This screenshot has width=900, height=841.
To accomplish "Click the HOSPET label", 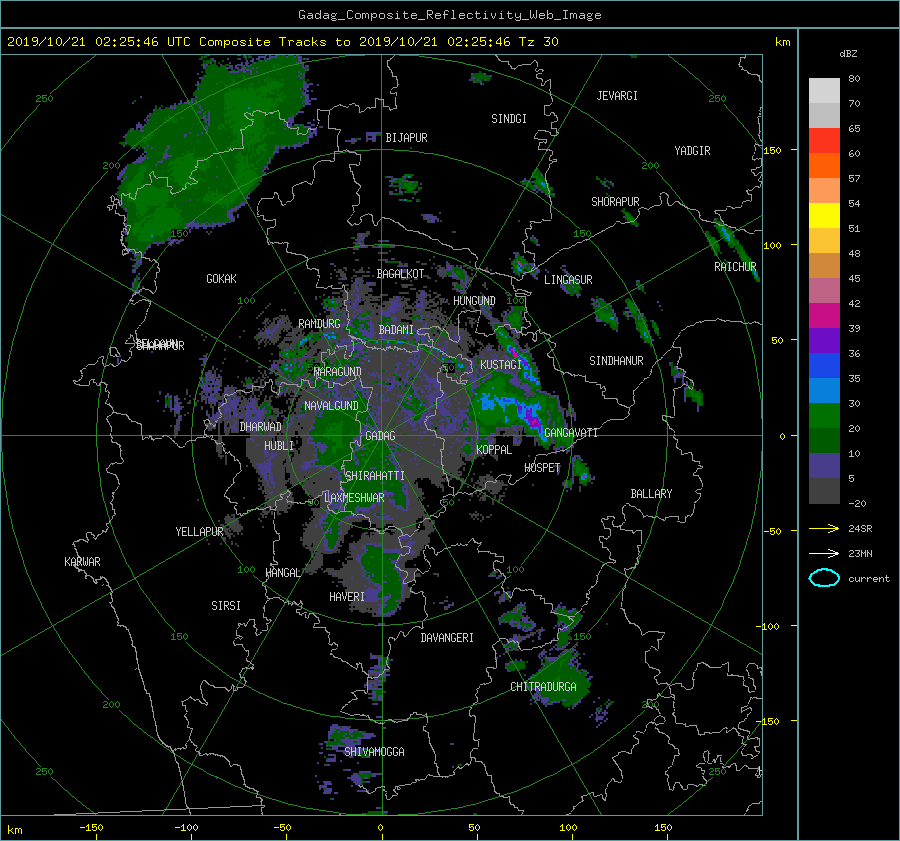I will pyautogui.click(x=542, y=468).
